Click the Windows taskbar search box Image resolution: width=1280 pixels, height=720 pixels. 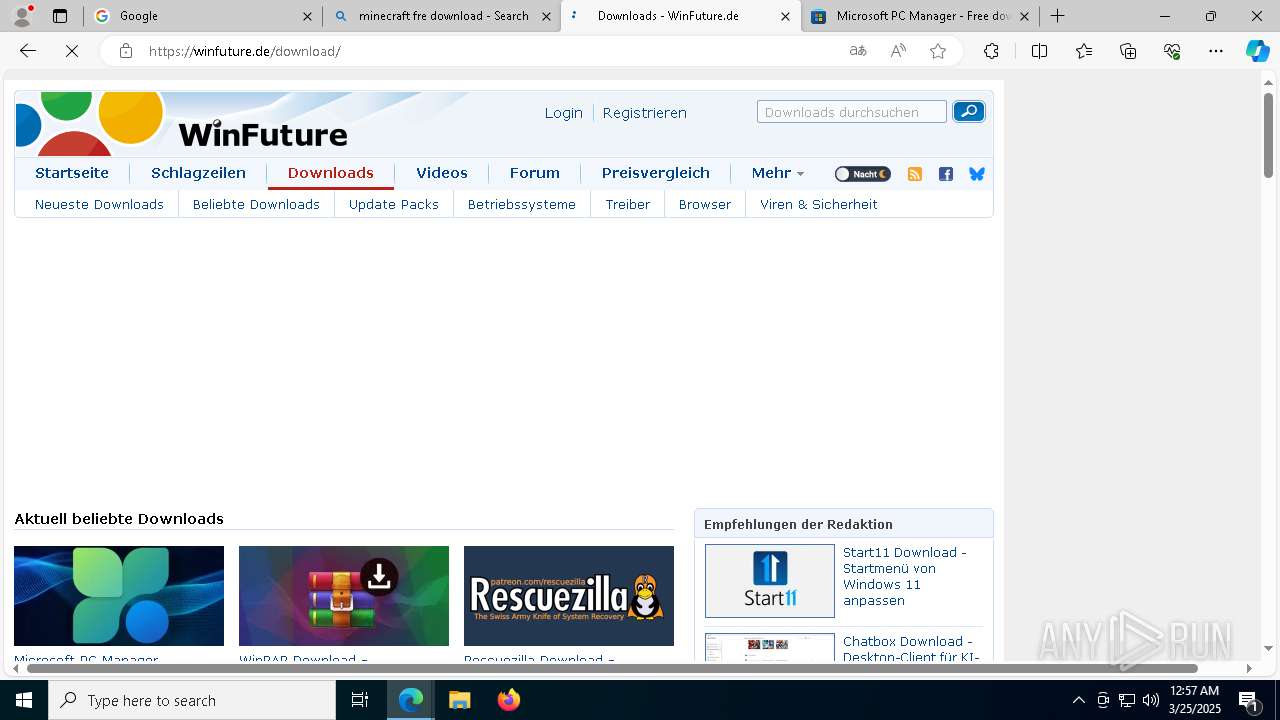(x=192, y=700)
